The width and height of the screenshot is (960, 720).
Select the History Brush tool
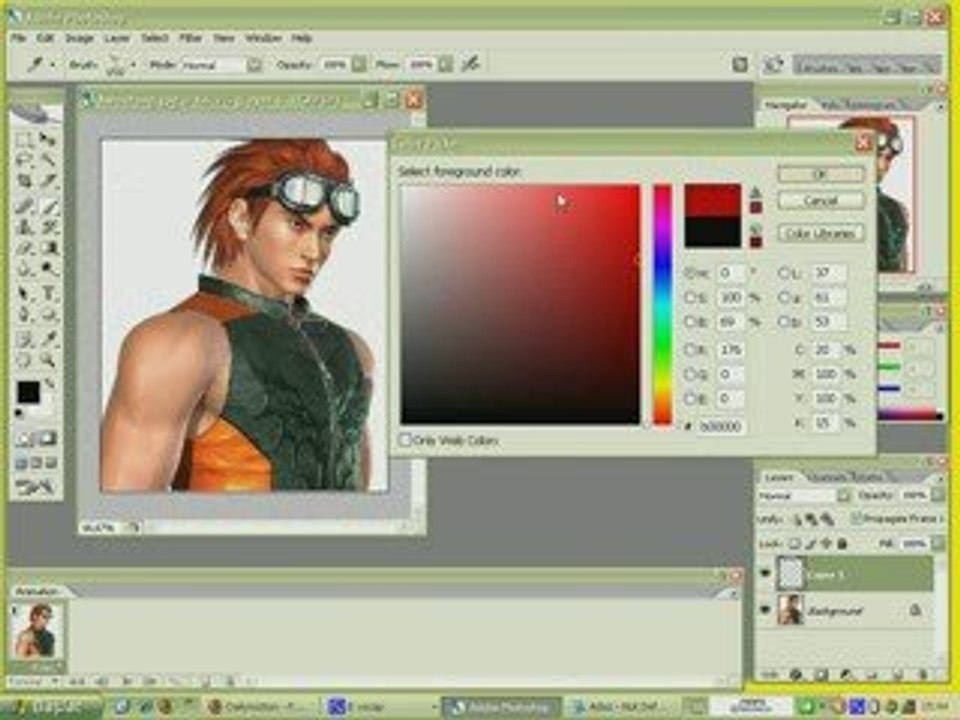48,227
